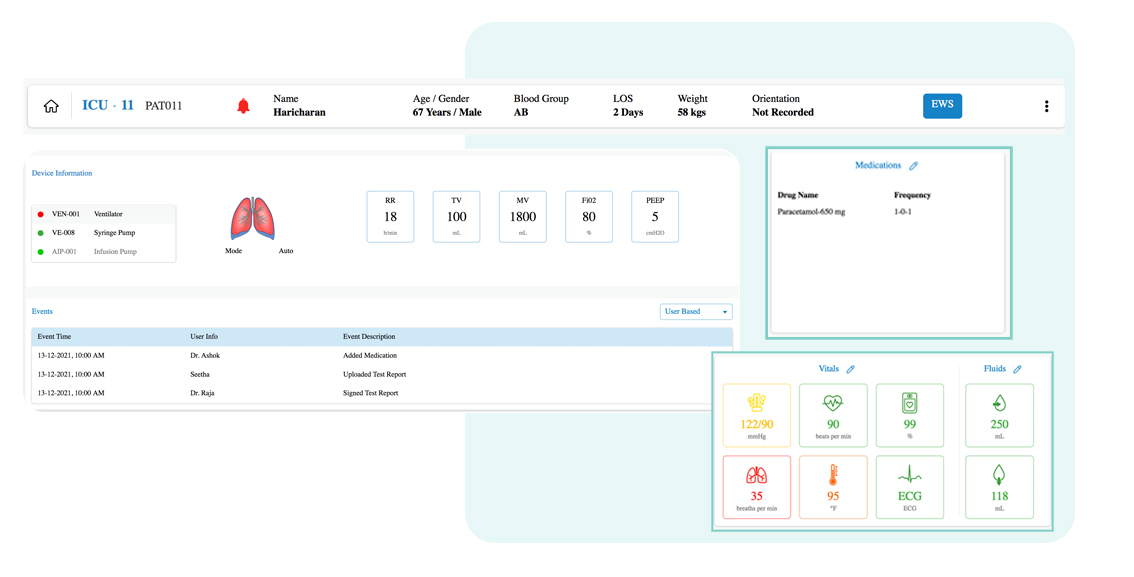
Task: Open the red alarm bell
Action: pyautogui.click(x=244, y=106)
